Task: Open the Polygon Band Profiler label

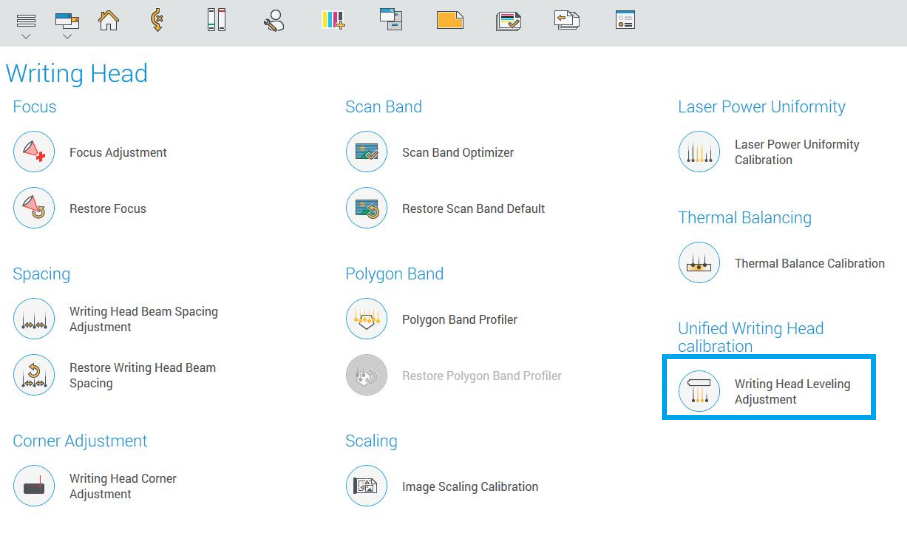Action: (460, 320)
